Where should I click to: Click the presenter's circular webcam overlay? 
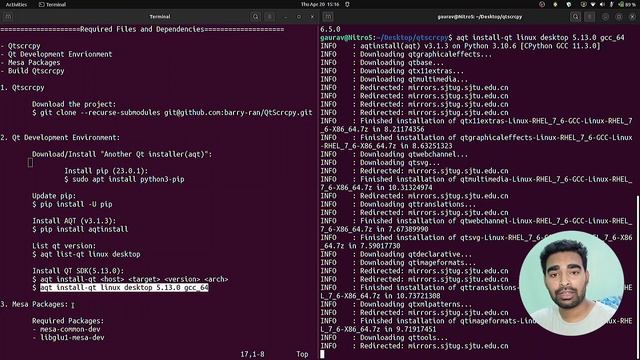571,283
